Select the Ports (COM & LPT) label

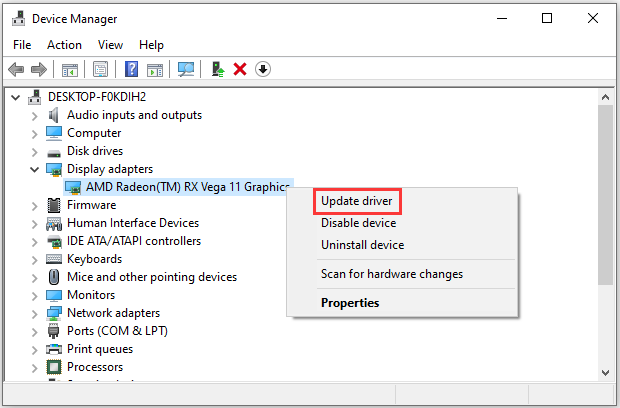[117, 331]
